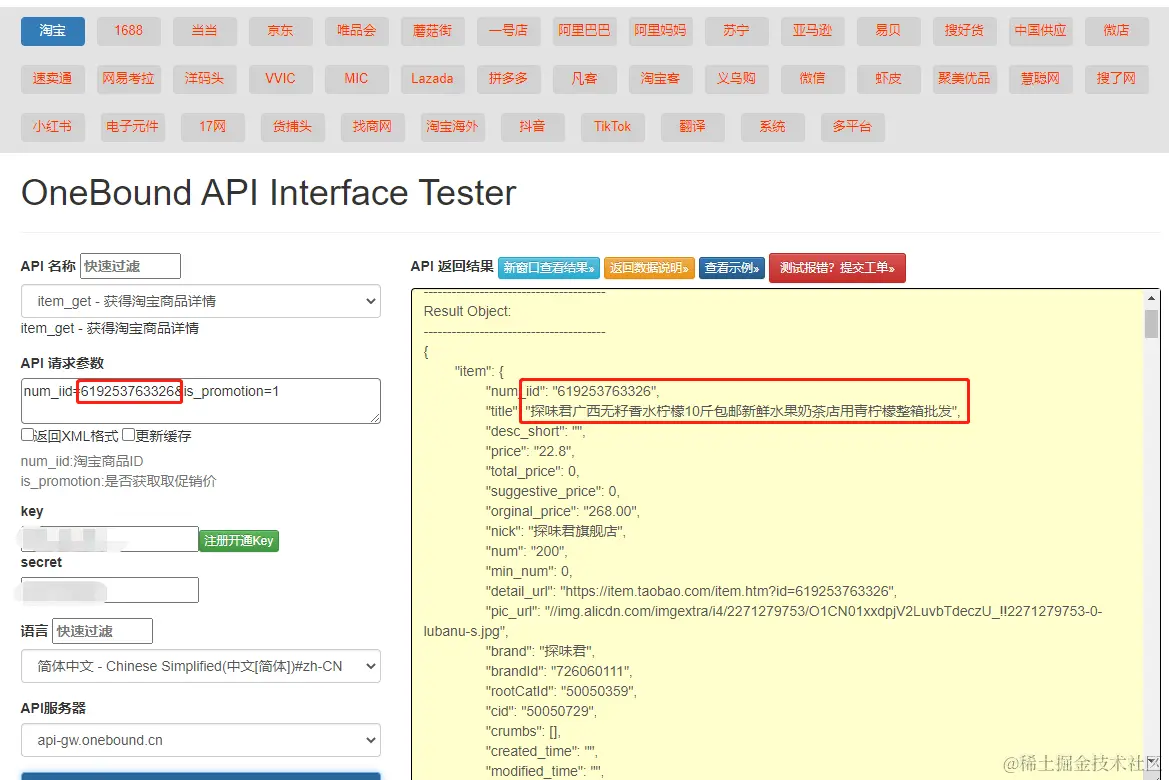The width and height of the screenshot is (1169, 780).
Task: Click the "price": "22.8" line
Action: (x=530, y=451)
